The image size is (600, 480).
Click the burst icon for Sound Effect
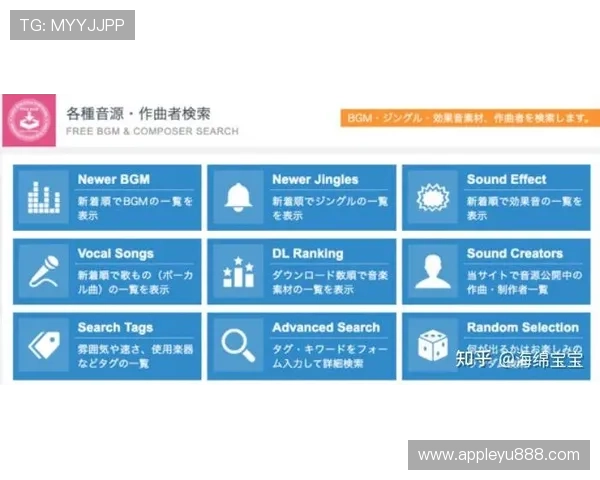click(x=433, y=198)
